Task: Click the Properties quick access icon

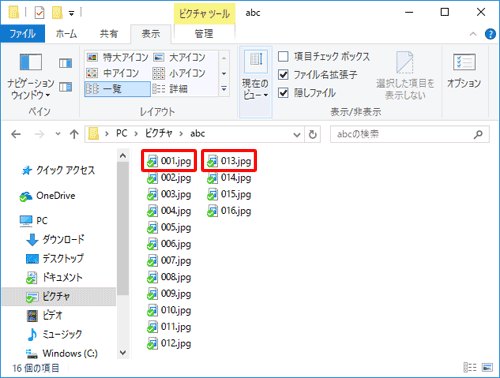Action: click(x=39, y=13)
